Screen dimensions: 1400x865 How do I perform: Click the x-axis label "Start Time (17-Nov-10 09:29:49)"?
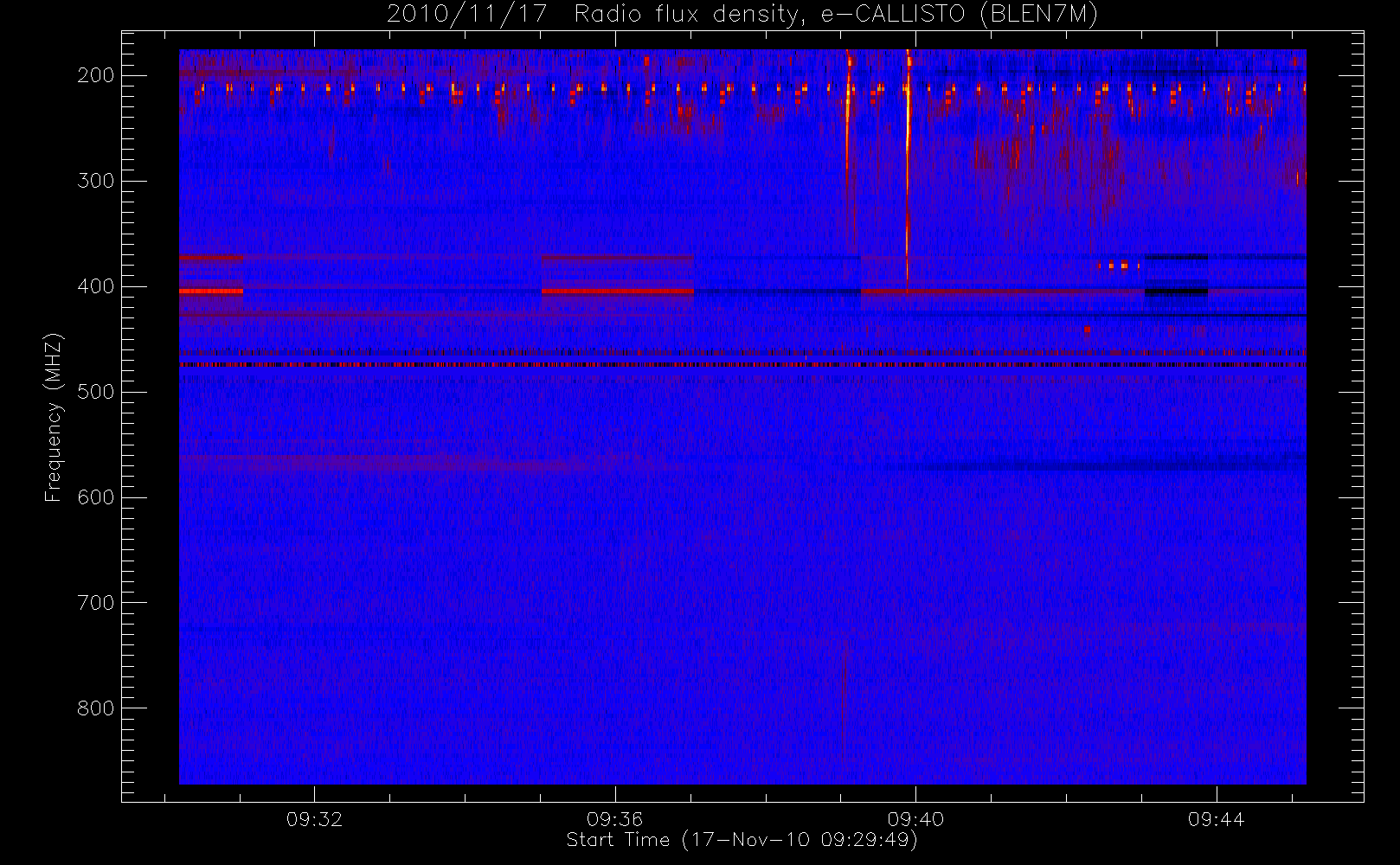[x=742, y=840]
